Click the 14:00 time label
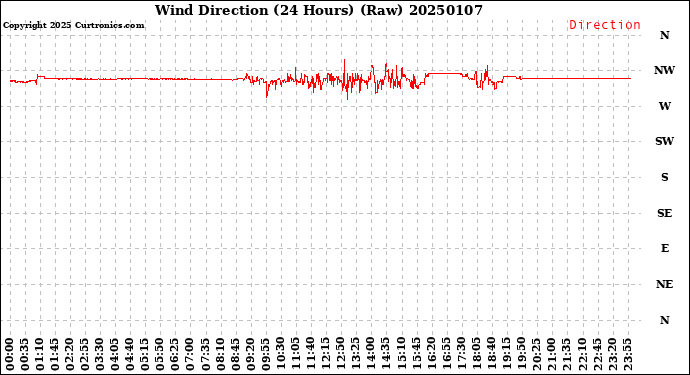 click(x=371, y=354)
